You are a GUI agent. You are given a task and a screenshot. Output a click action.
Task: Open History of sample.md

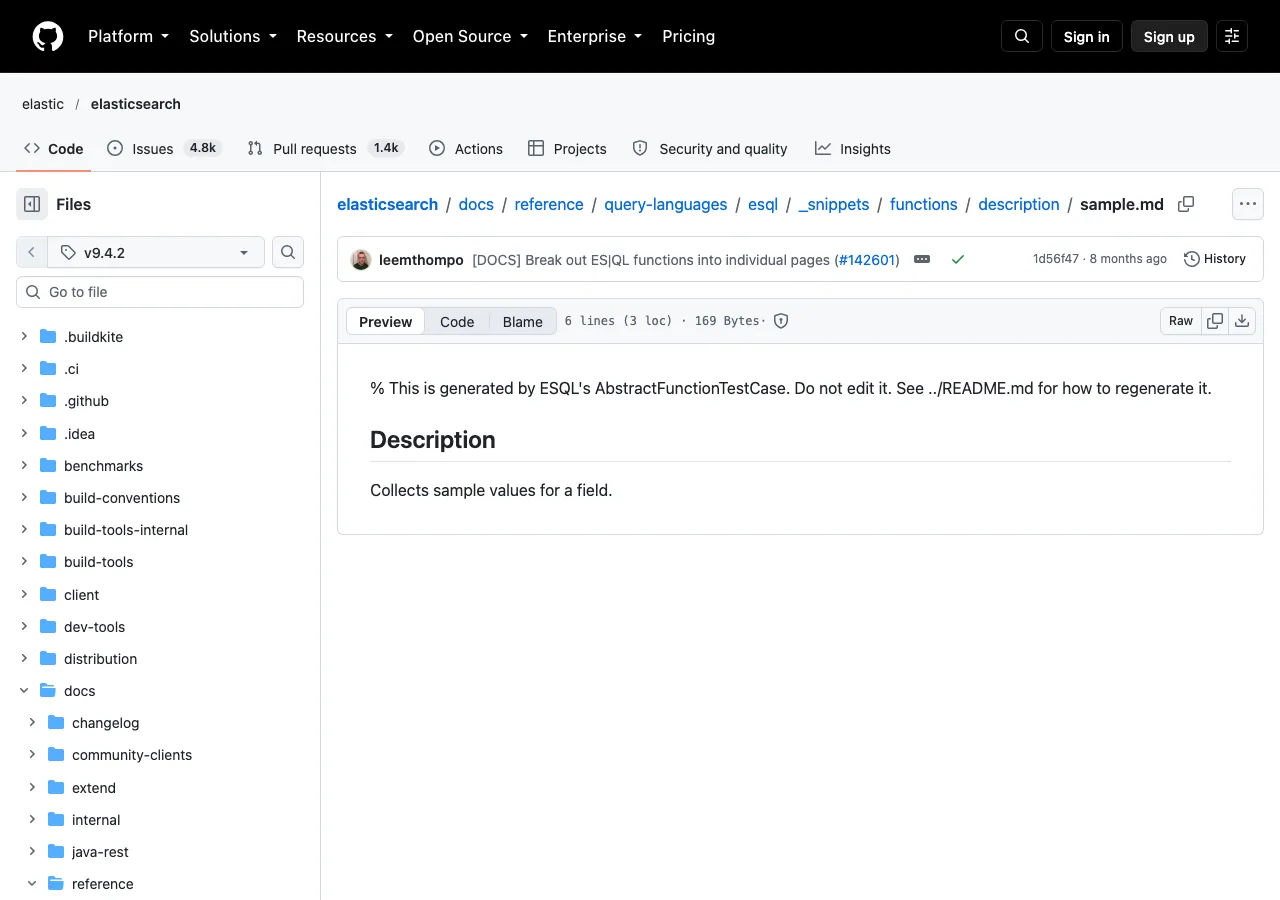pos(1215,259)
